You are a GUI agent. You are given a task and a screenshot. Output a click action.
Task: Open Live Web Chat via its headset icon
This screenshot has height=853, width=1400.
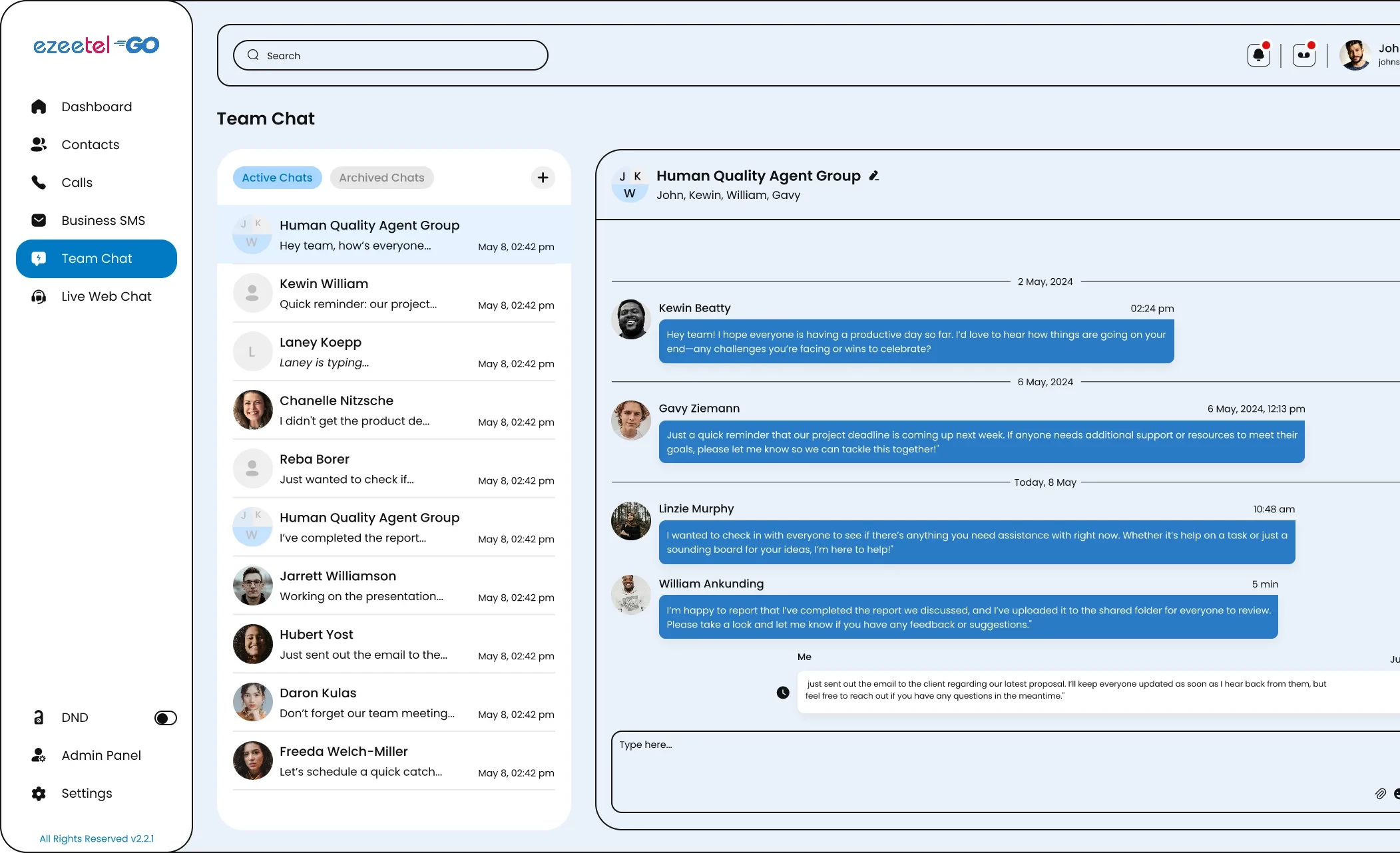[x=39, y=296]
